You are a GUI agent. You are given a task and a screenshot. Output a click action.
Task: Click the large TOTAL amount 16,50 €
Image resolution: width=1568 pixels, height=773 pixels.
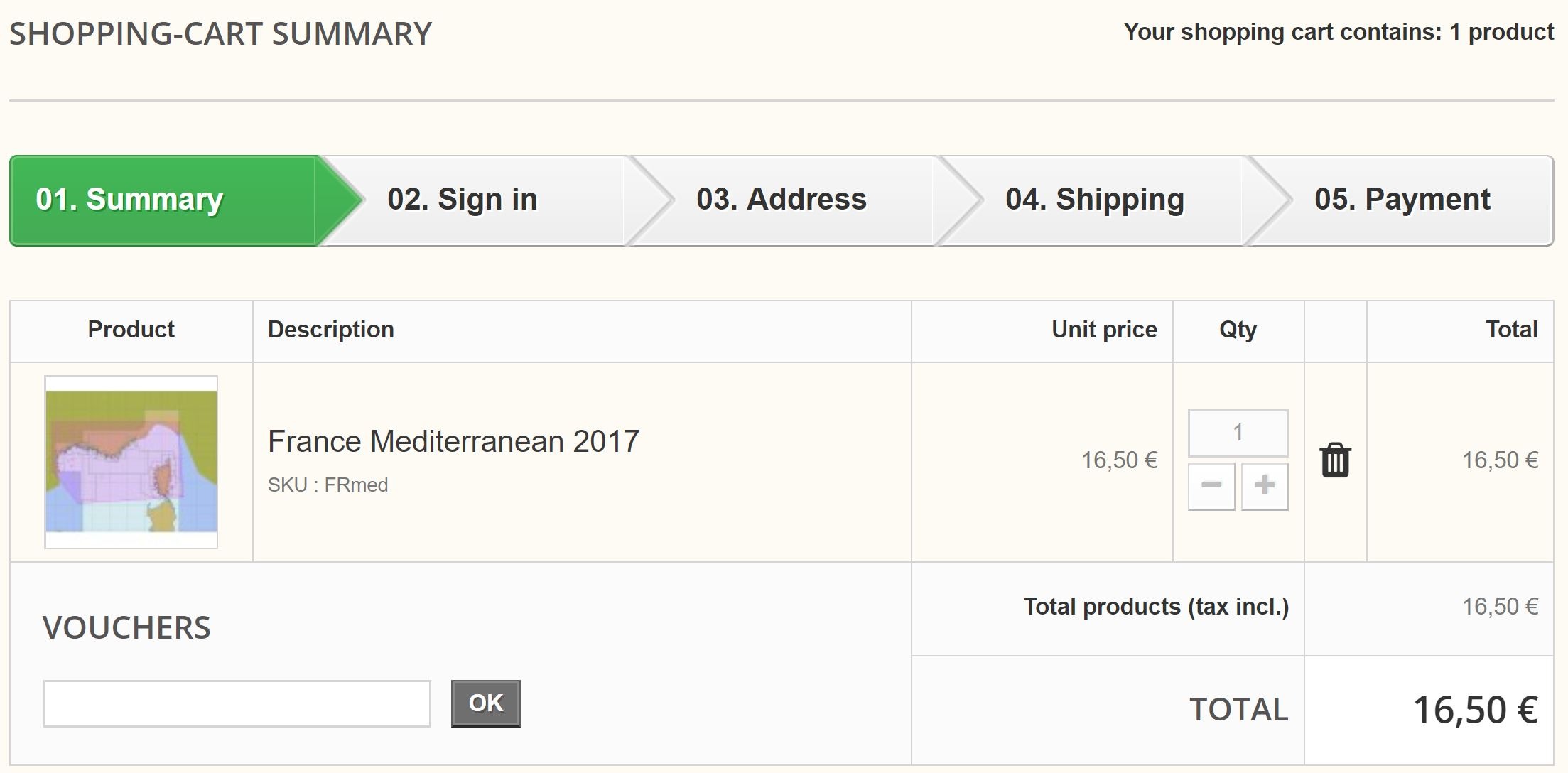(1476, 710)
